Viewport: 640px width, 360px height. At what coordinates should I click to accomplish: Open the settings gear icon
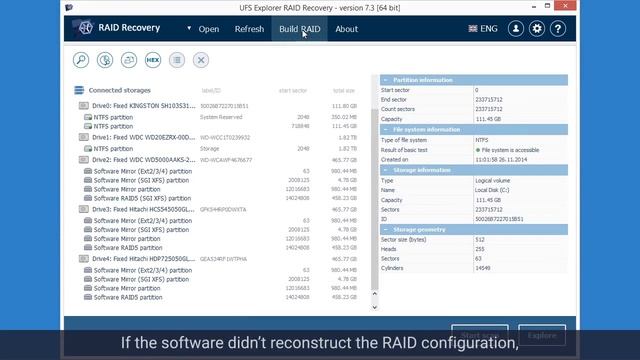(537, 29)
